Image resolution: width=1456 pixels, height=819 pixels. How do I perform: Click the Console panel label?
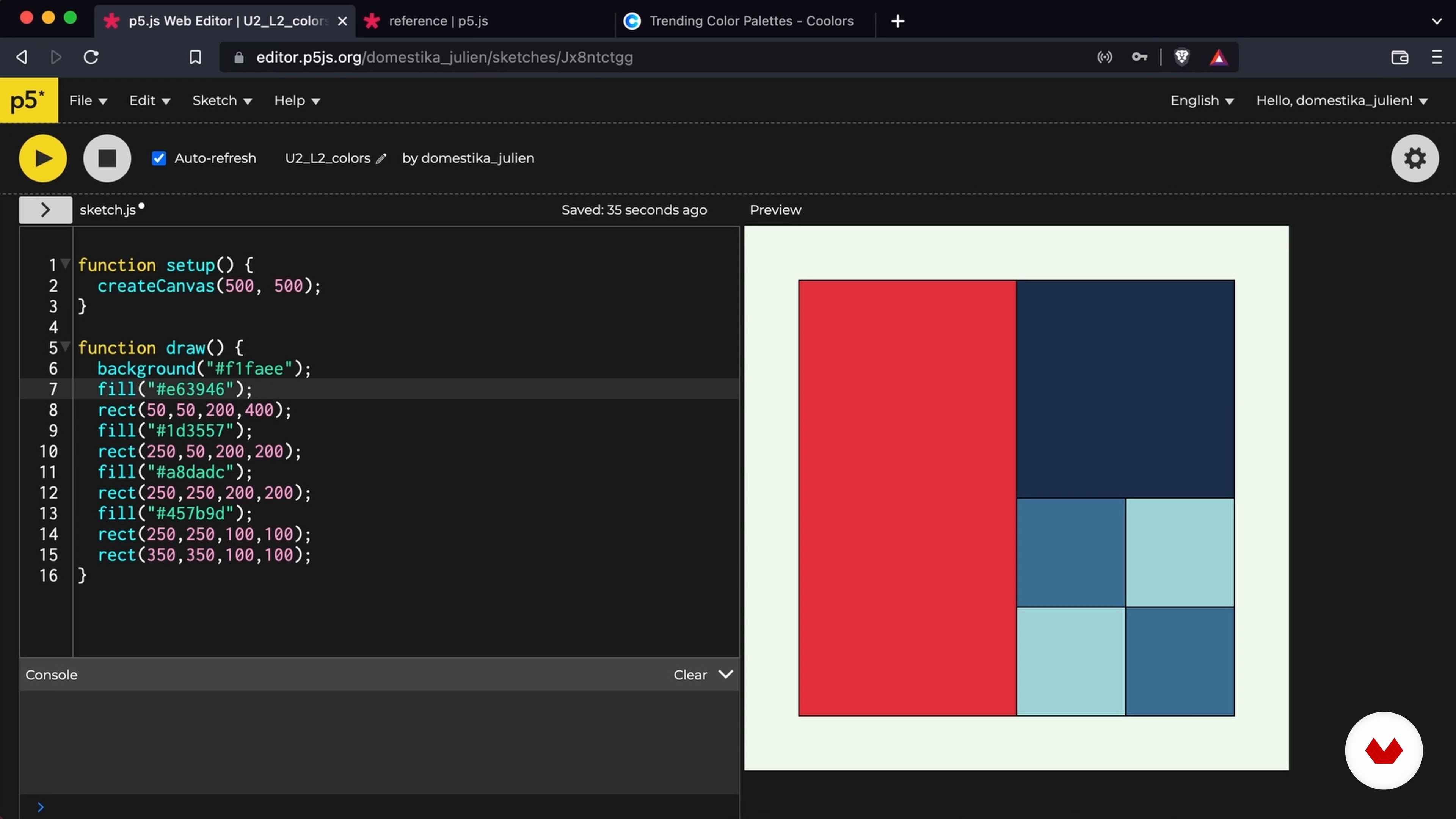(52, 675)
